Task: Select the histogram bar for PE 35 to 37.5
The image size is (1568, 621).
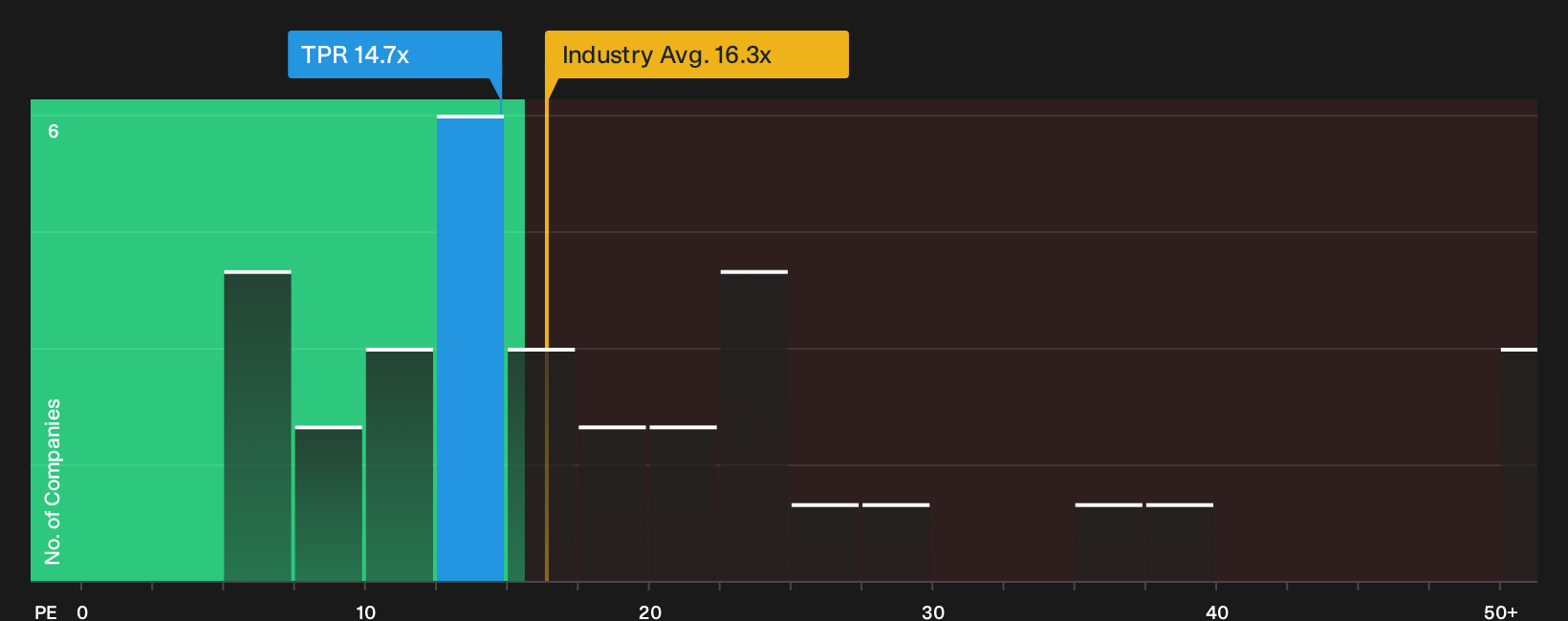Action: (1109, 543)
